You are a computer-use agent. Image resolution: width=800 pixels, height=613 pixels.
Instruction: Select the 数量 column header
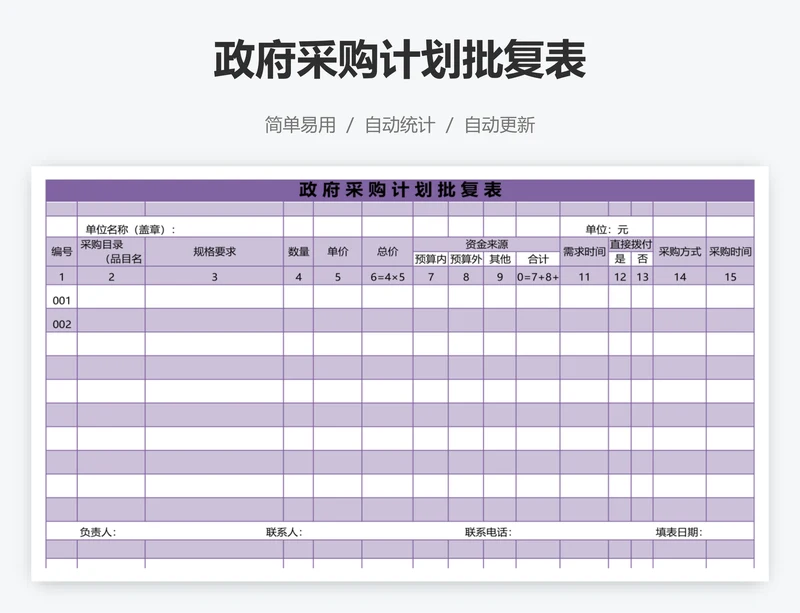coord(298,252)
